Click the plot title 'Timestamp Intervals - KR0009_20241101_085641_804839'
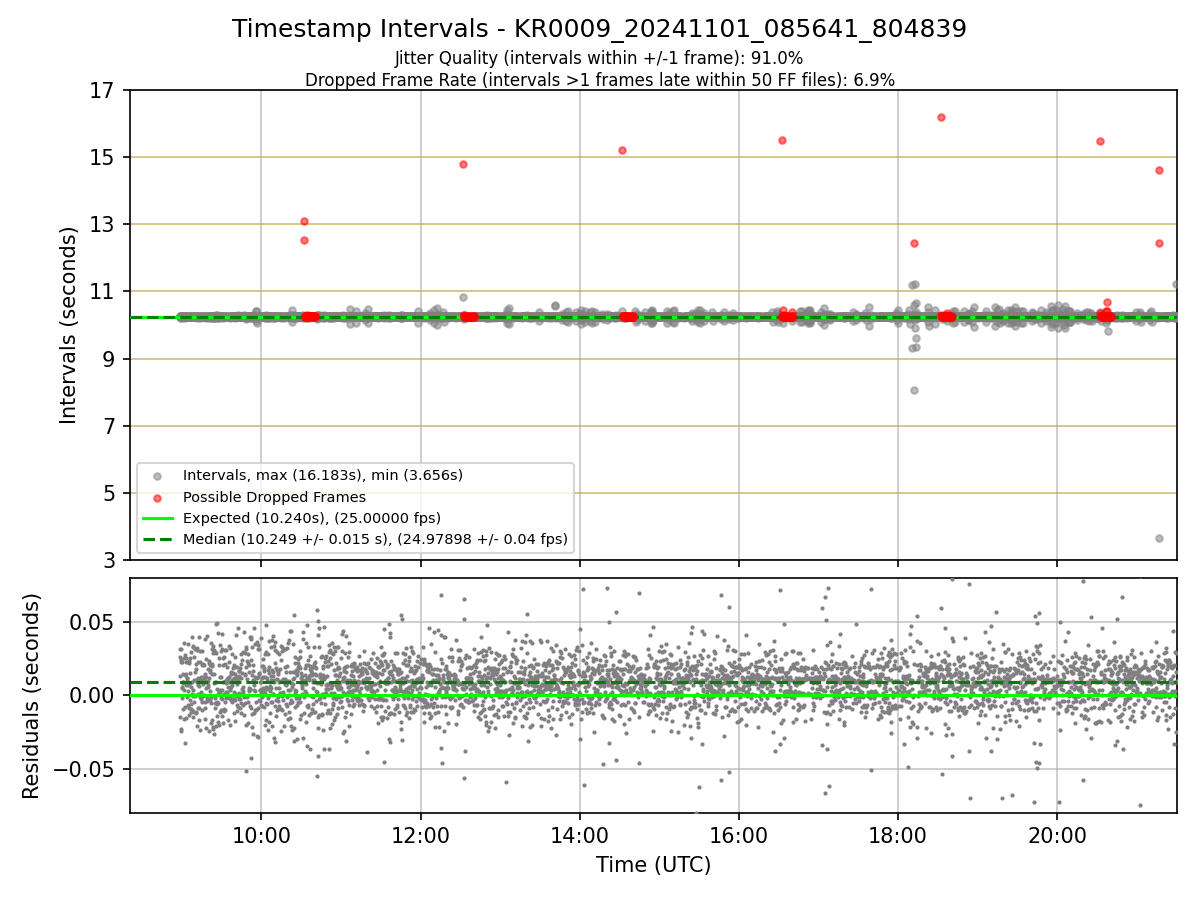Viewport: 1200px width, 900px height. point(599,29)
